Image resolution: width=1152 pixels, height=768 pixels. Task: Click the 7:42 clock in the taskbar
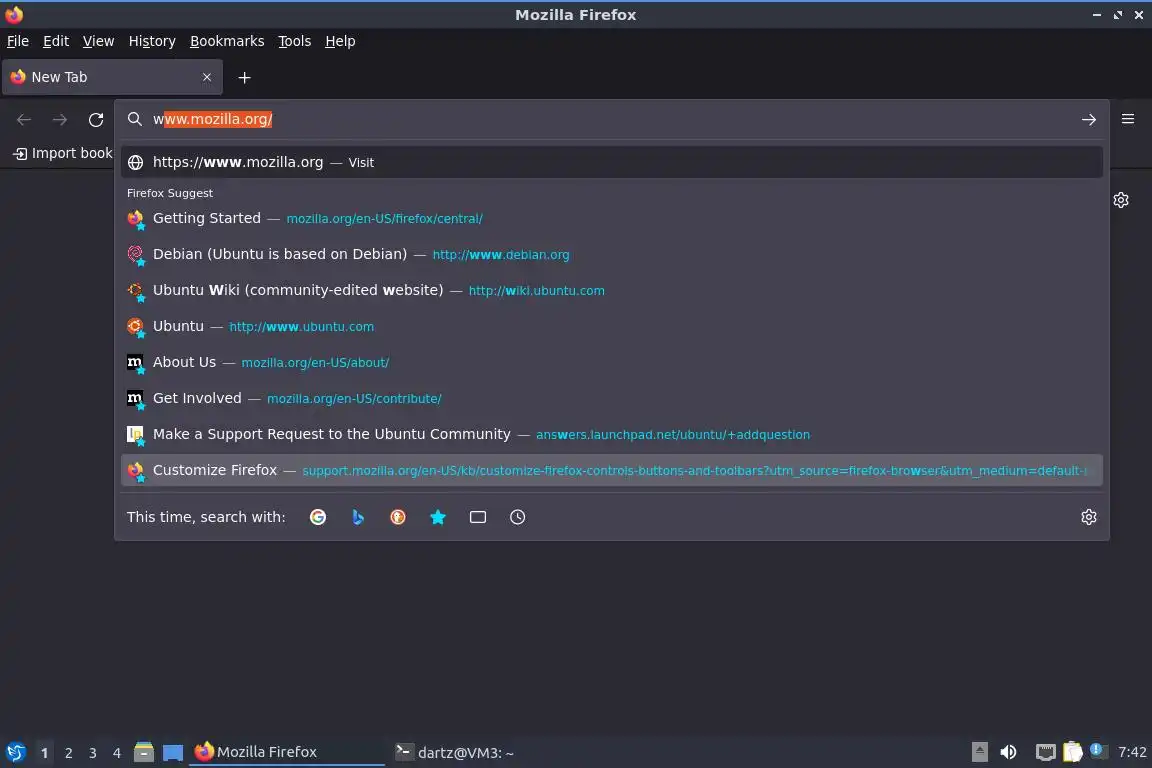tap(1131, 752)
